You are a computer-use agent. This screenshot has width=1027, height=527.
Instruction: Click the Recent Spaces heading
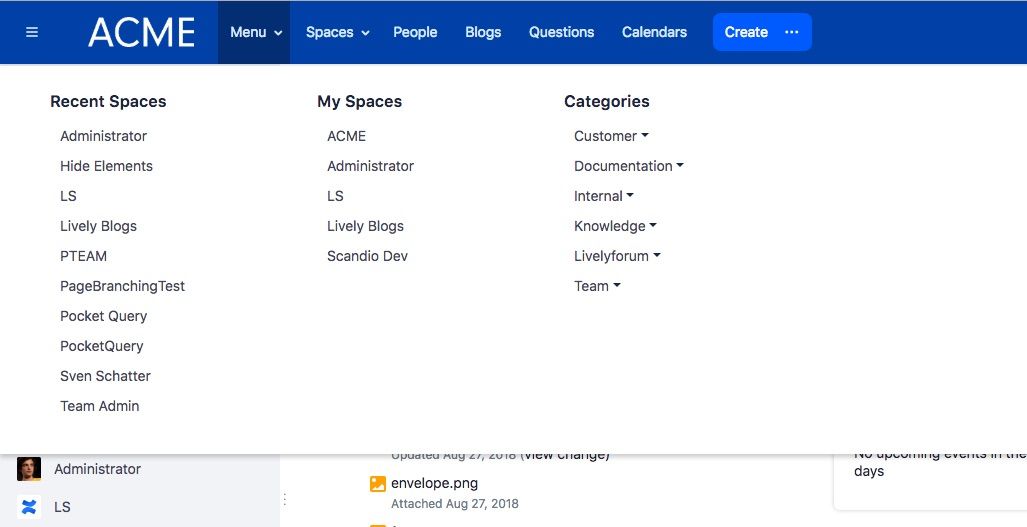coord(108,101)
